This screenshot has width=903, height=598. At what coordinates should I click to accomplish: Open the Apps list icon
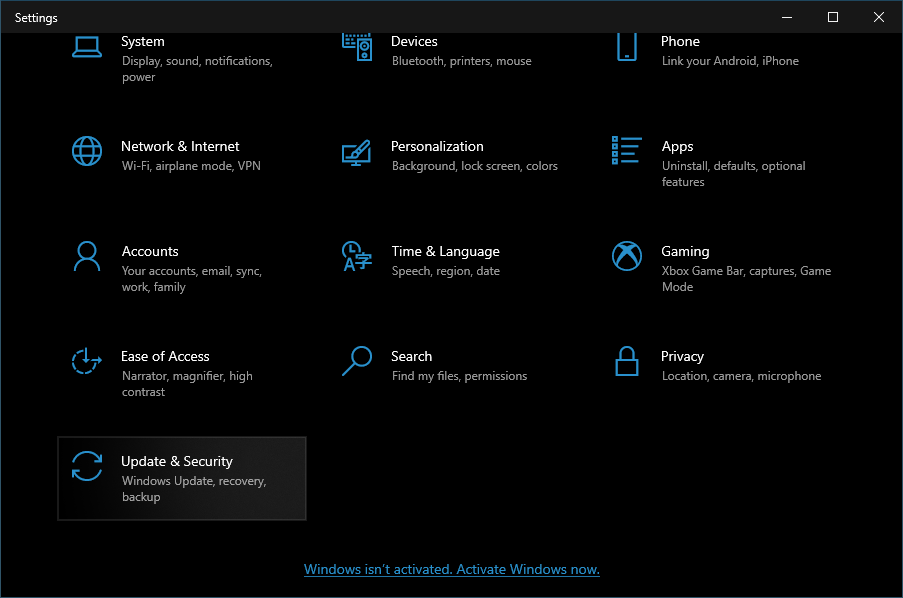click(626, 151)
